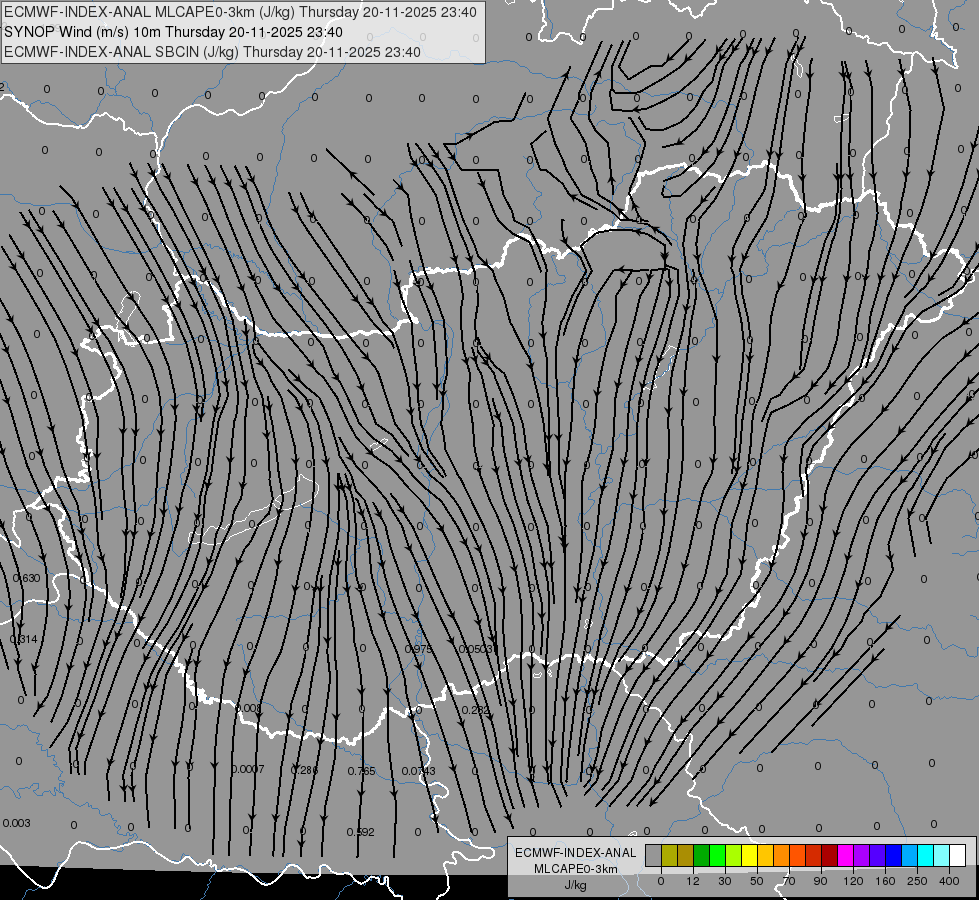Click the map value '0.0743'
This screenshot has height=900, width=979.
click(418, 771)
